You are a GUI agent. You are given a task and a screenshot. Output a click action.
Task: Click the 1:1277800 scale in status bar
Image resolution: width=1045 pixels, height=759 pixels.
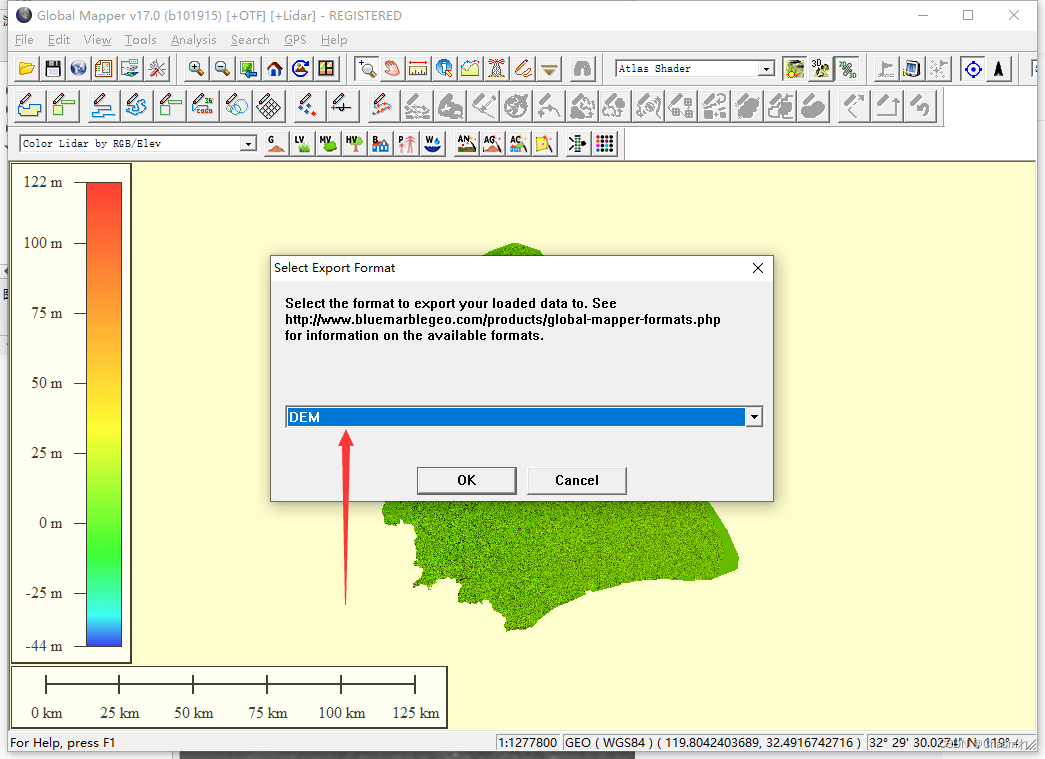[x=528, y=742]
